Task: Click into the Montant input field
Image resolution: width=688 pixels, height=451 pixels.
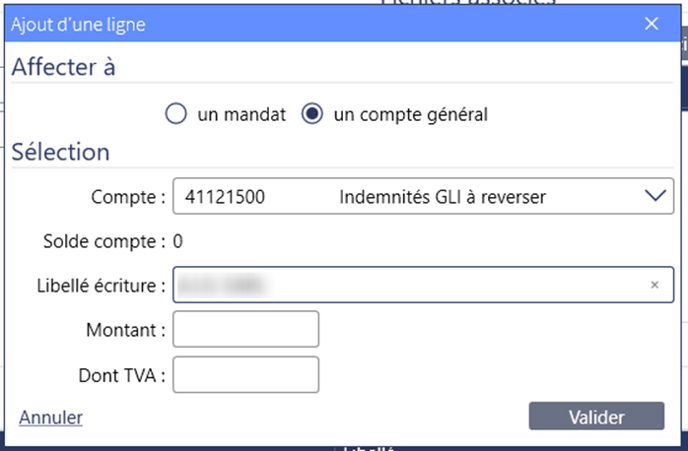Action: pyautogui.click(x=246, y=329)
